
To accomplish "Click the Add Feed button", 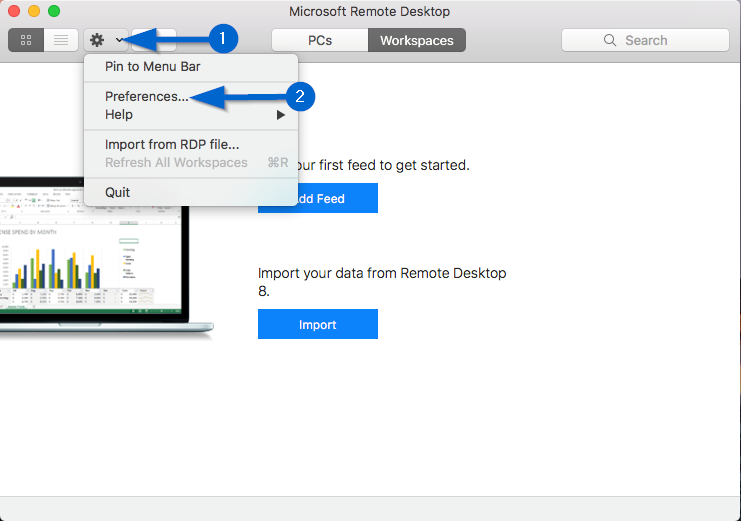I will [318, 198].
